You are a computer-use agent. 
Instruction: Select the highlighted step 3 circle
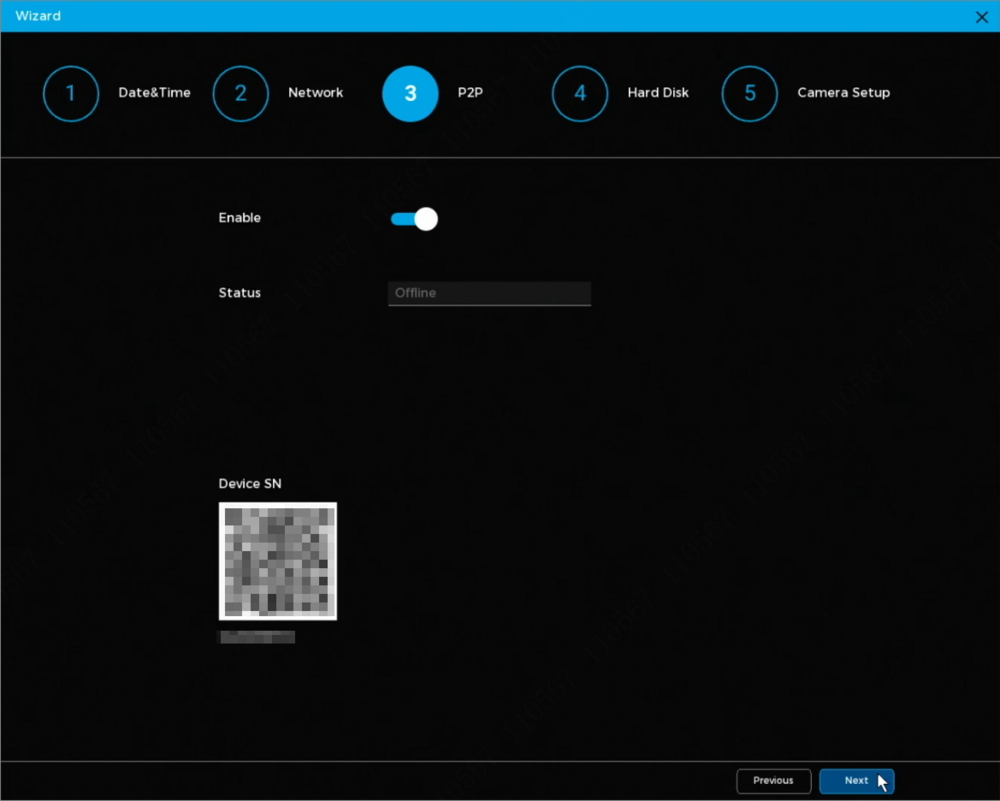(410, 94)
